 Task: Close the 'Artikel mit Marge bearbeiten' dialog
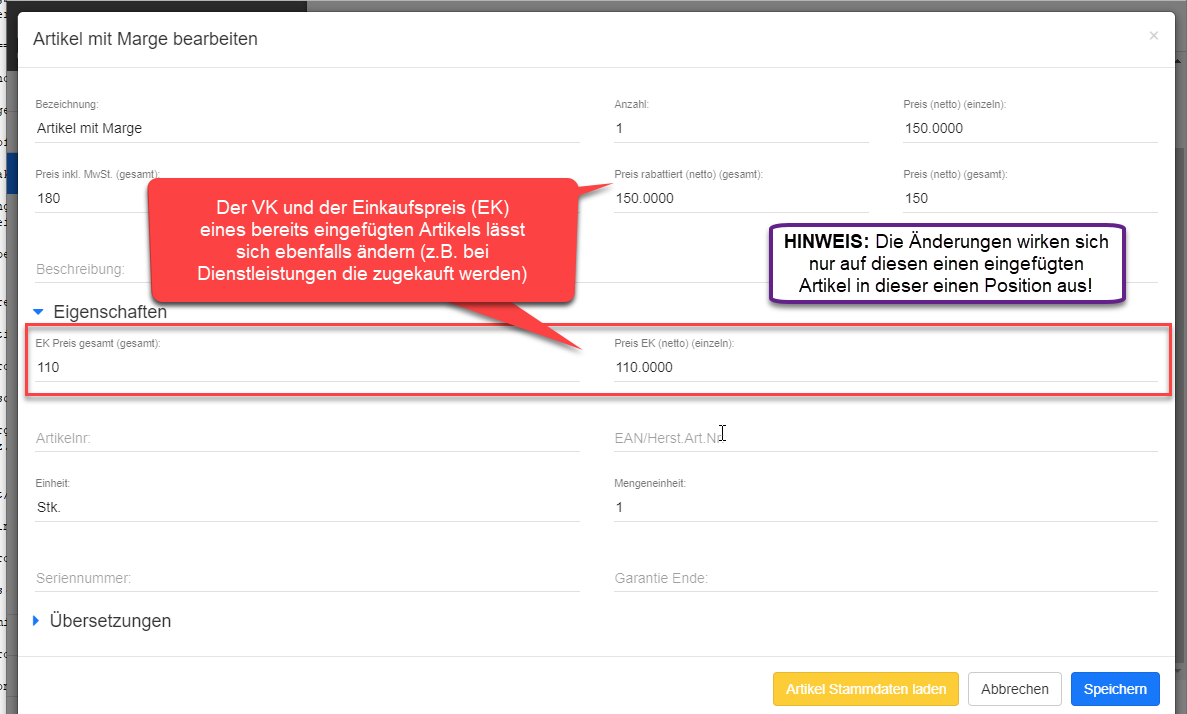pos(1153,36)
